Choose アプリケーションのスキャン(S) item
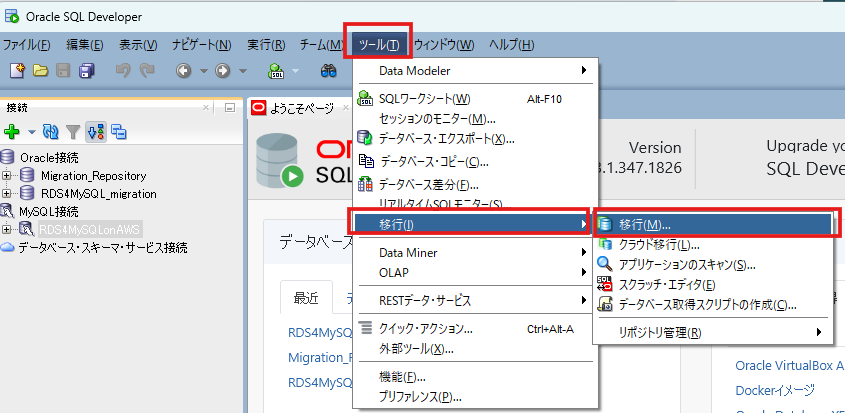 point(711,264)
